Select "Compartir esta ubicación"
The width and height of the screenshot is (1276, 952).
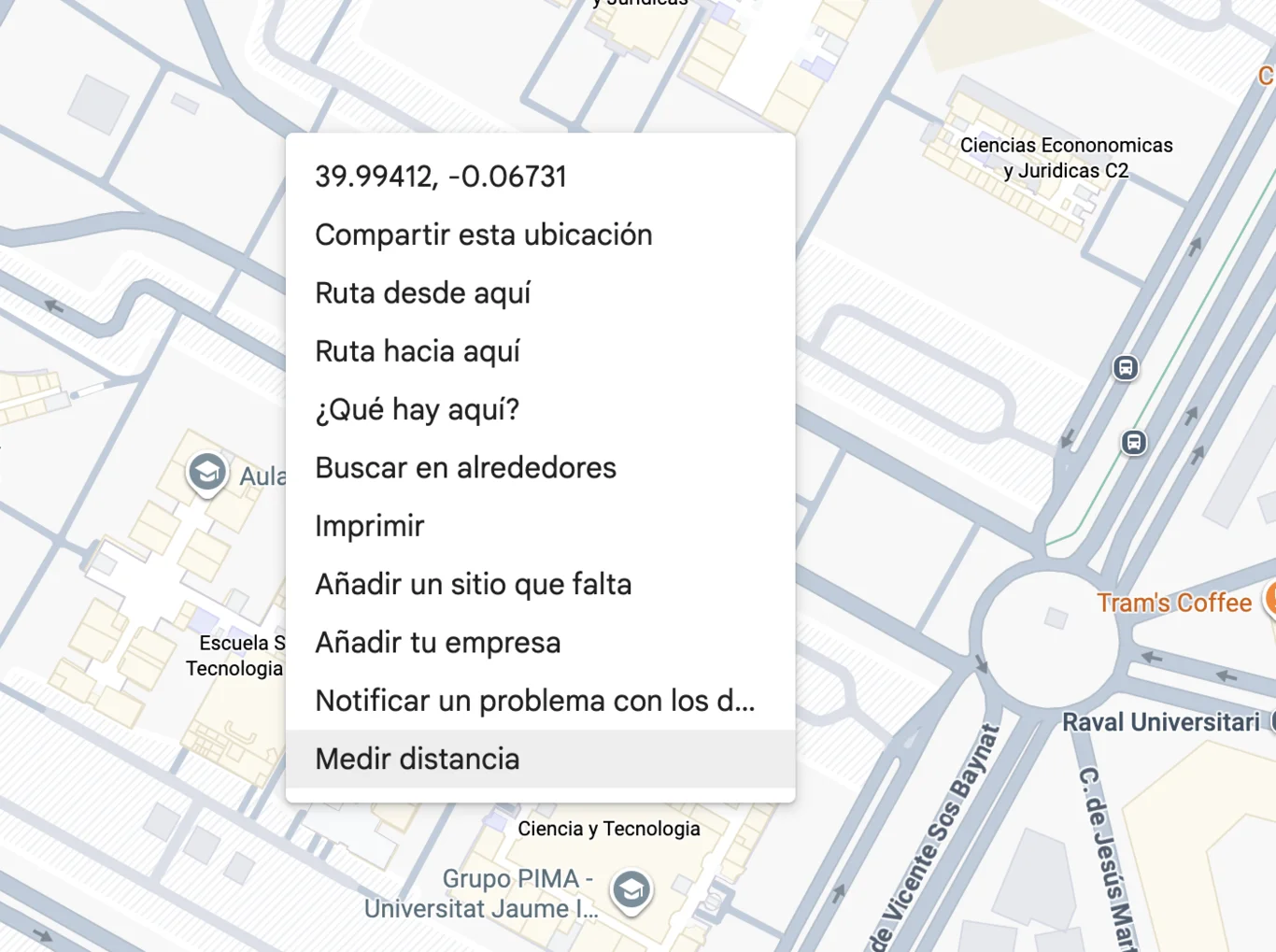tap(483, 234)
